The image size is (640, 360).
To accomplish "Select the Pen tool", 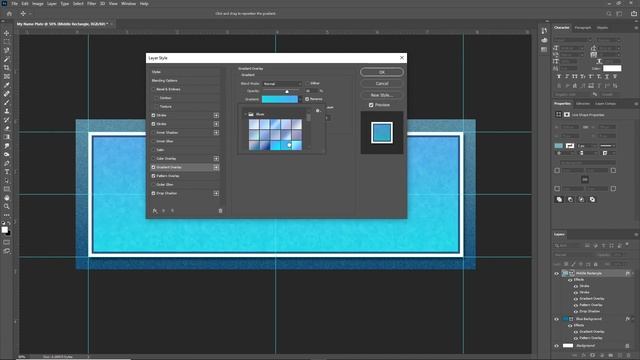I will (x=7, y=163).
